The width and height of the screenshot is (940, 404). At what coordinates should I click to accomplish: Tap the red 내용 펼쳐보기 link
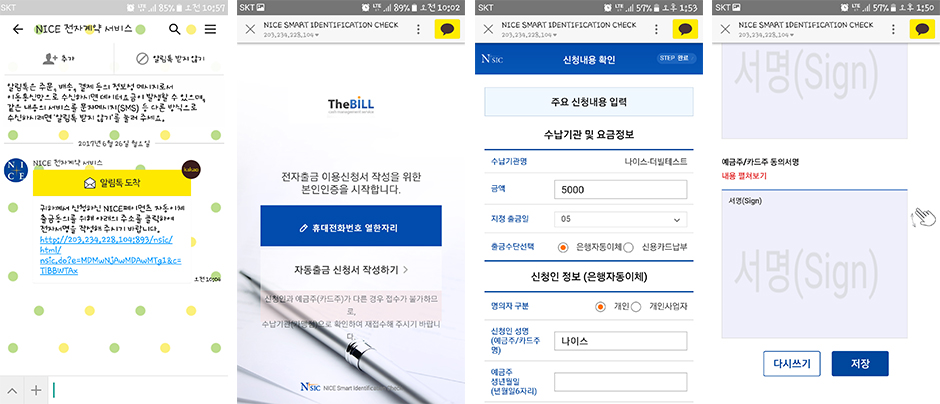point(744,176)
